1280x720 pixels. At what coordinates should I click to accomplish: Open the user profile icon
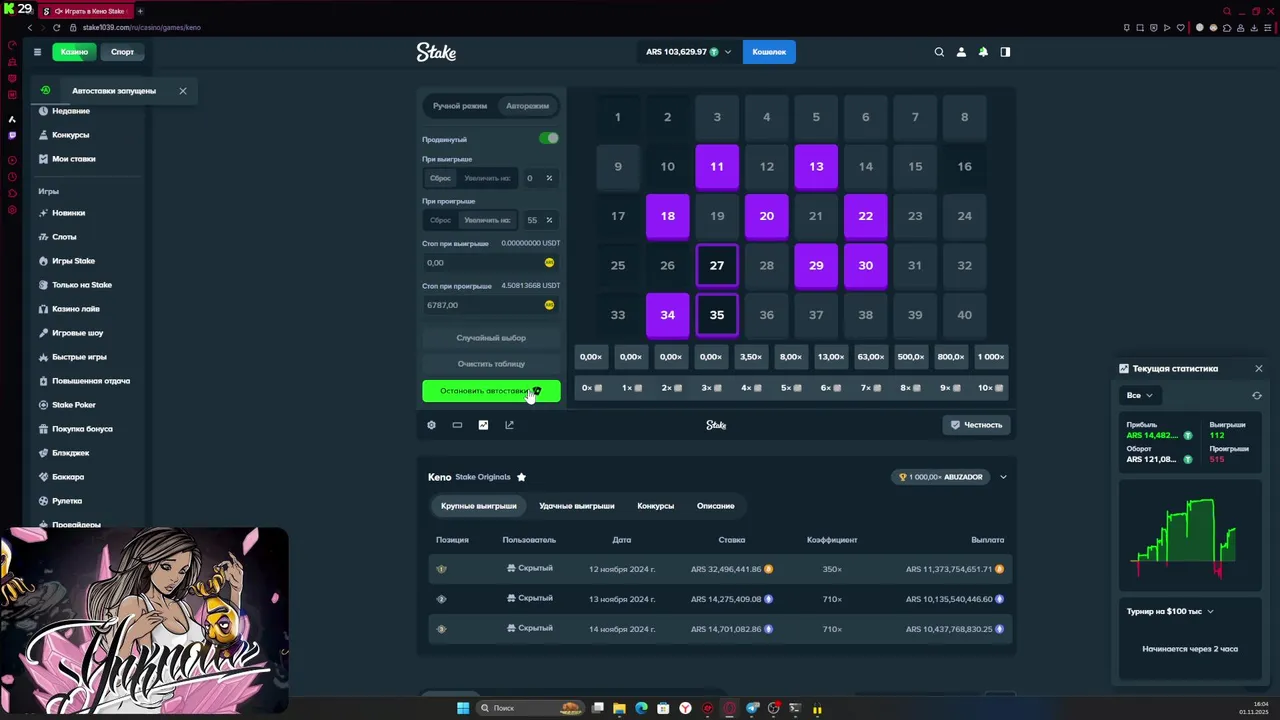pyautogui.click(x=961, y=52)
